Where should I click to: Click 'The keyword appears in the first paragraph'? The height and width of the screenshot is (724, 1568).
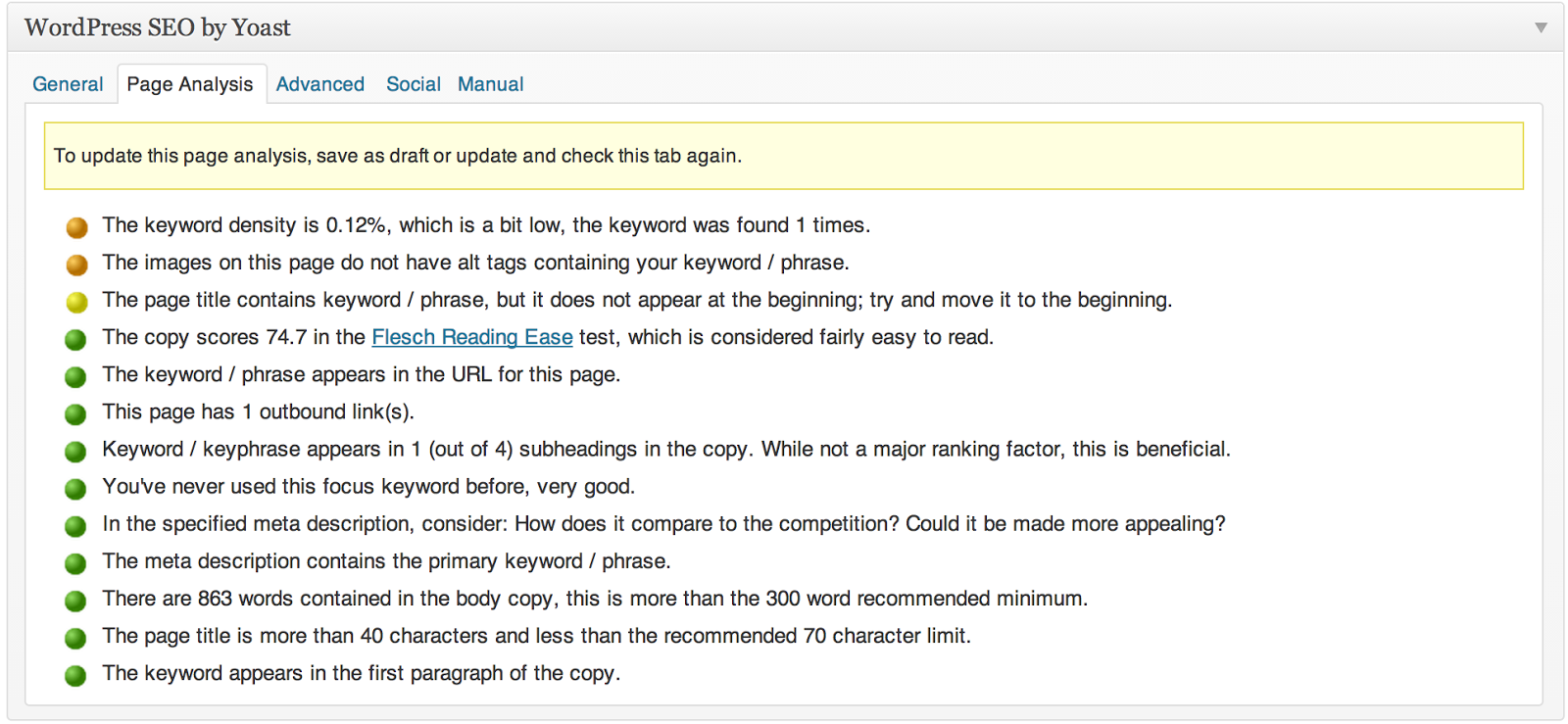pyautogui.click(x=361, y=672)
